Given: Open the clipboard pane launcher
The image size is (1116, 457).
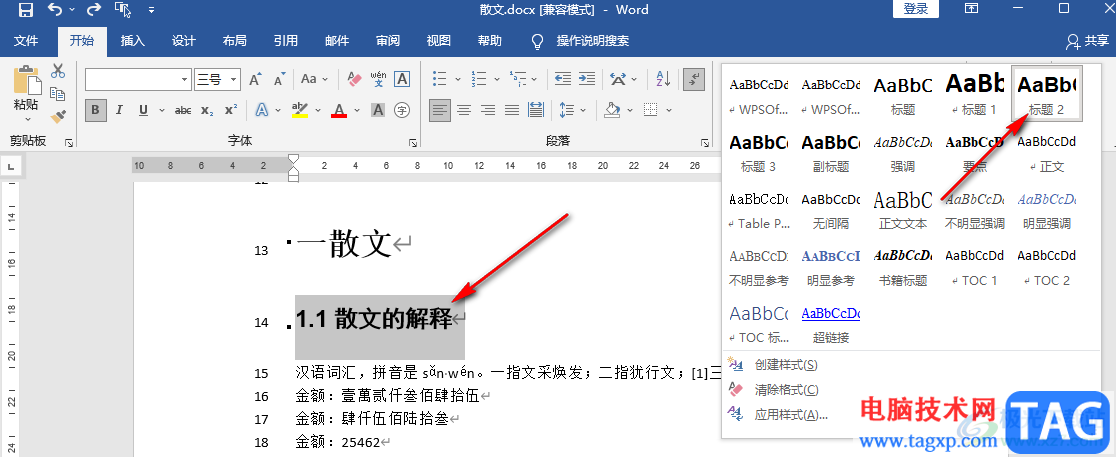Looking at the screenshot, I should point(69,143).
